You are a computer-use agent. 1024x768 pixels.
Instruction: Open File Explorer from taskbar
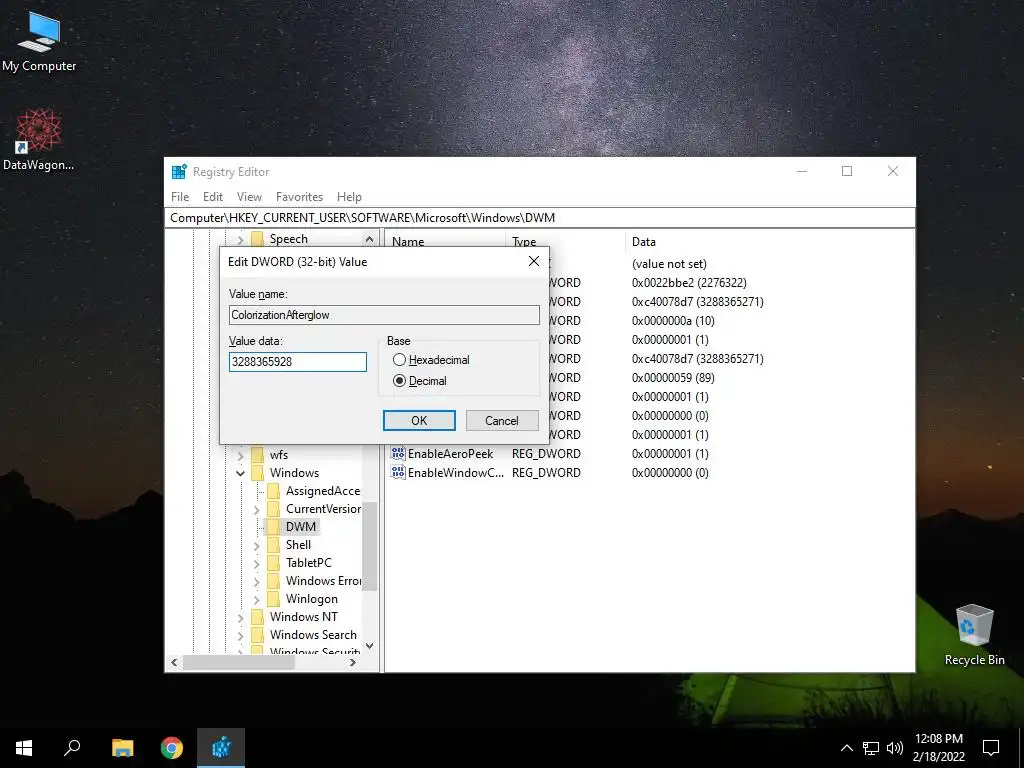(x=122, y=748)
